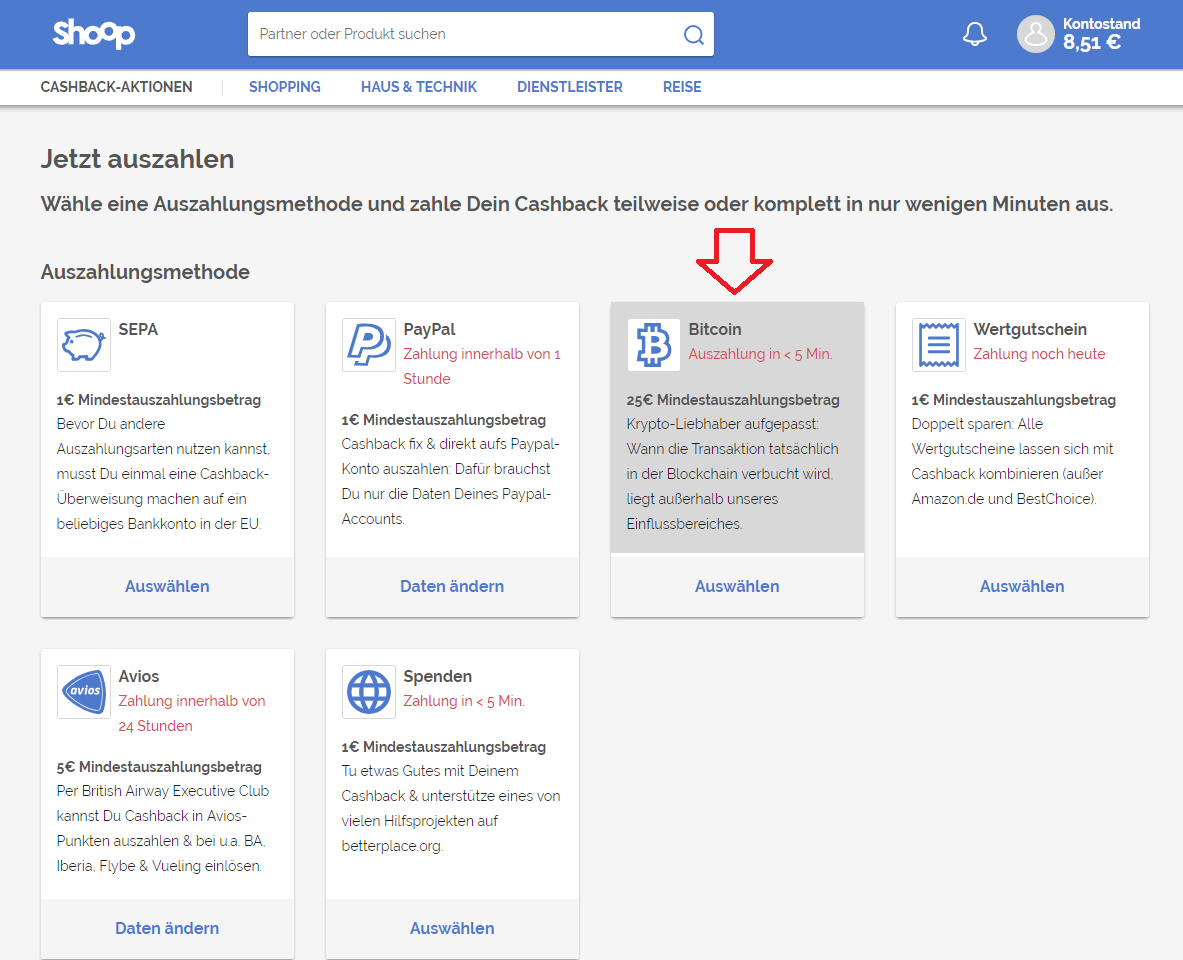1183x960 pixels.
Task: Select the Avios logo icon
Action: (x=83, y=691)
